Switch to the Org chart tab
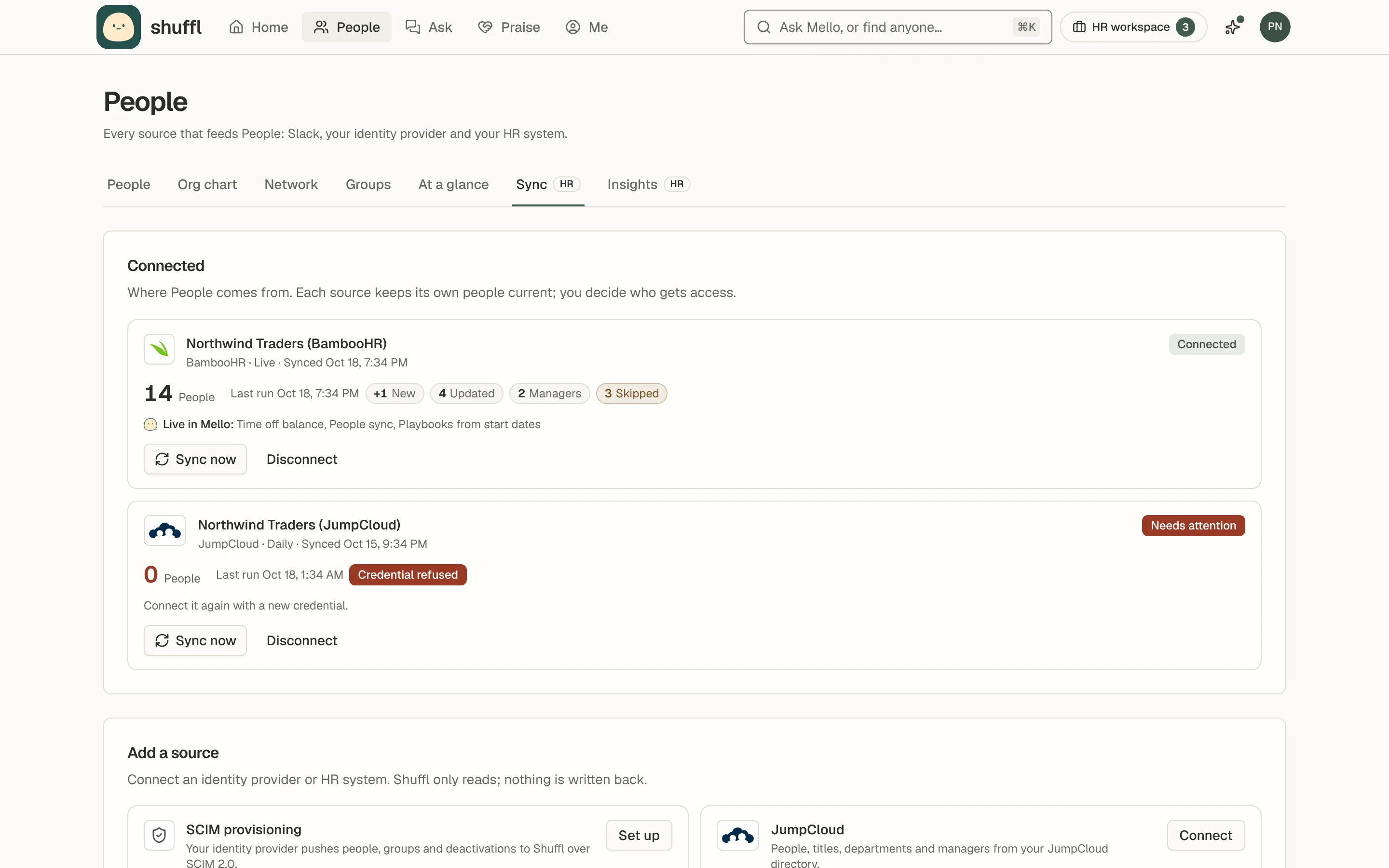This screenshot has height=868, width=1389. 207,184
